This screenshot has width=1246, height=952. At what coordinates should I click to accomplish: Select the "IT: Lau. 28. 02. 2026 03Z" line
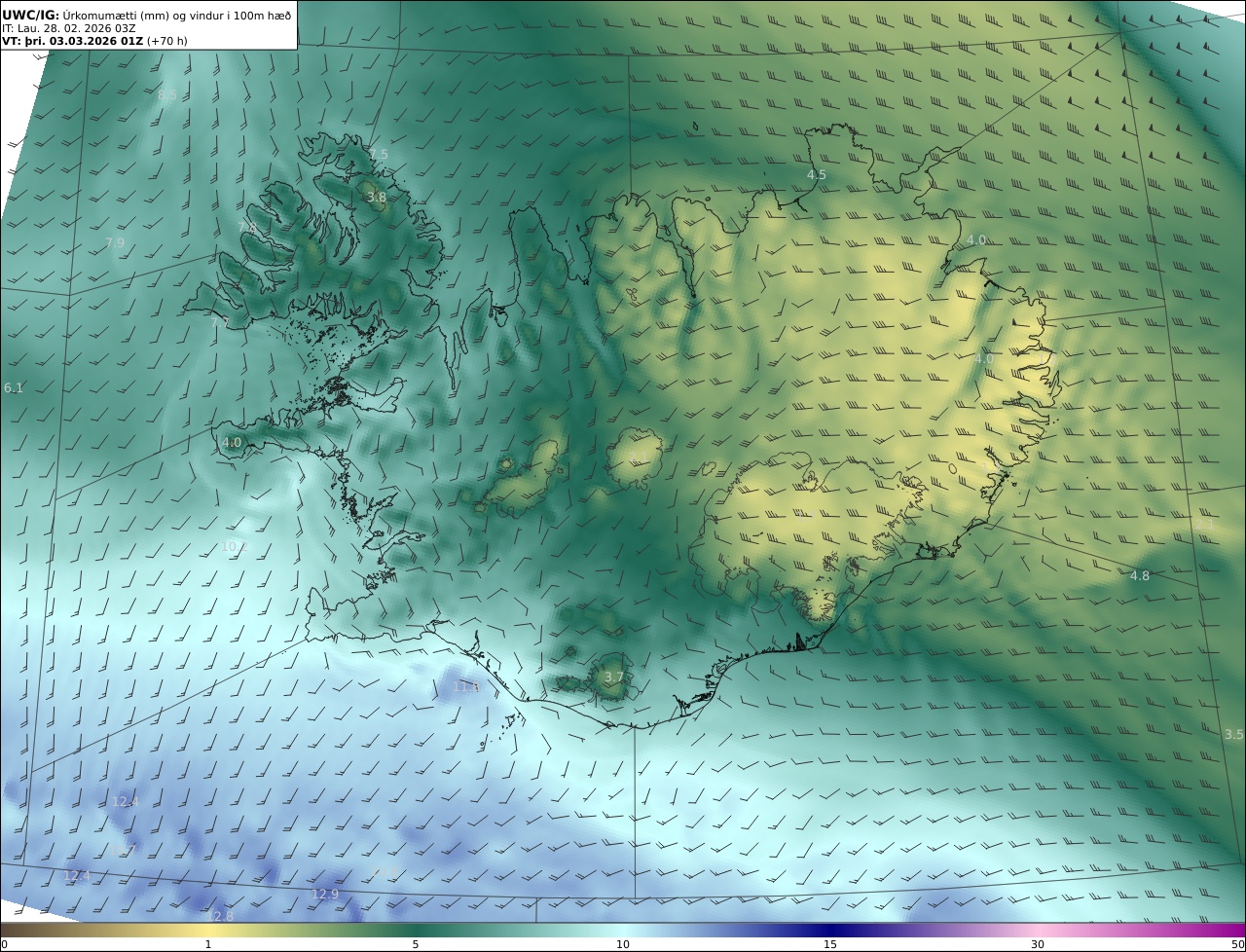69,28
